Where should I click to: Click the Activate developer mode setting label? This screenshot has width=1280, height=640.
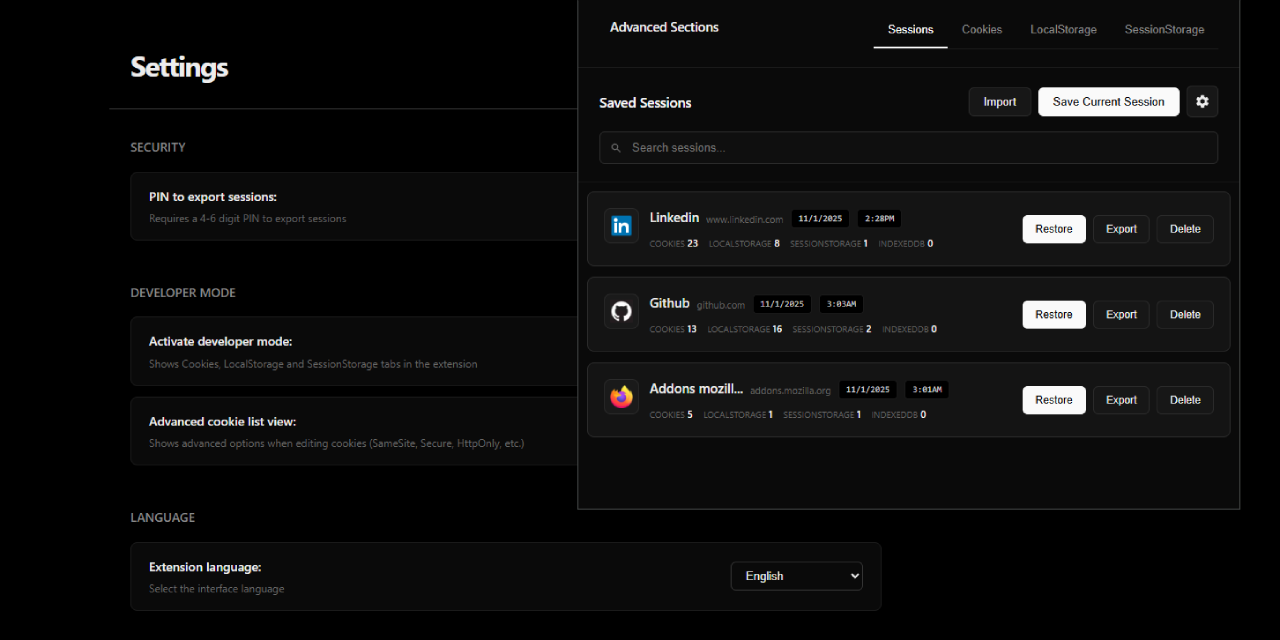click(220, 342)
